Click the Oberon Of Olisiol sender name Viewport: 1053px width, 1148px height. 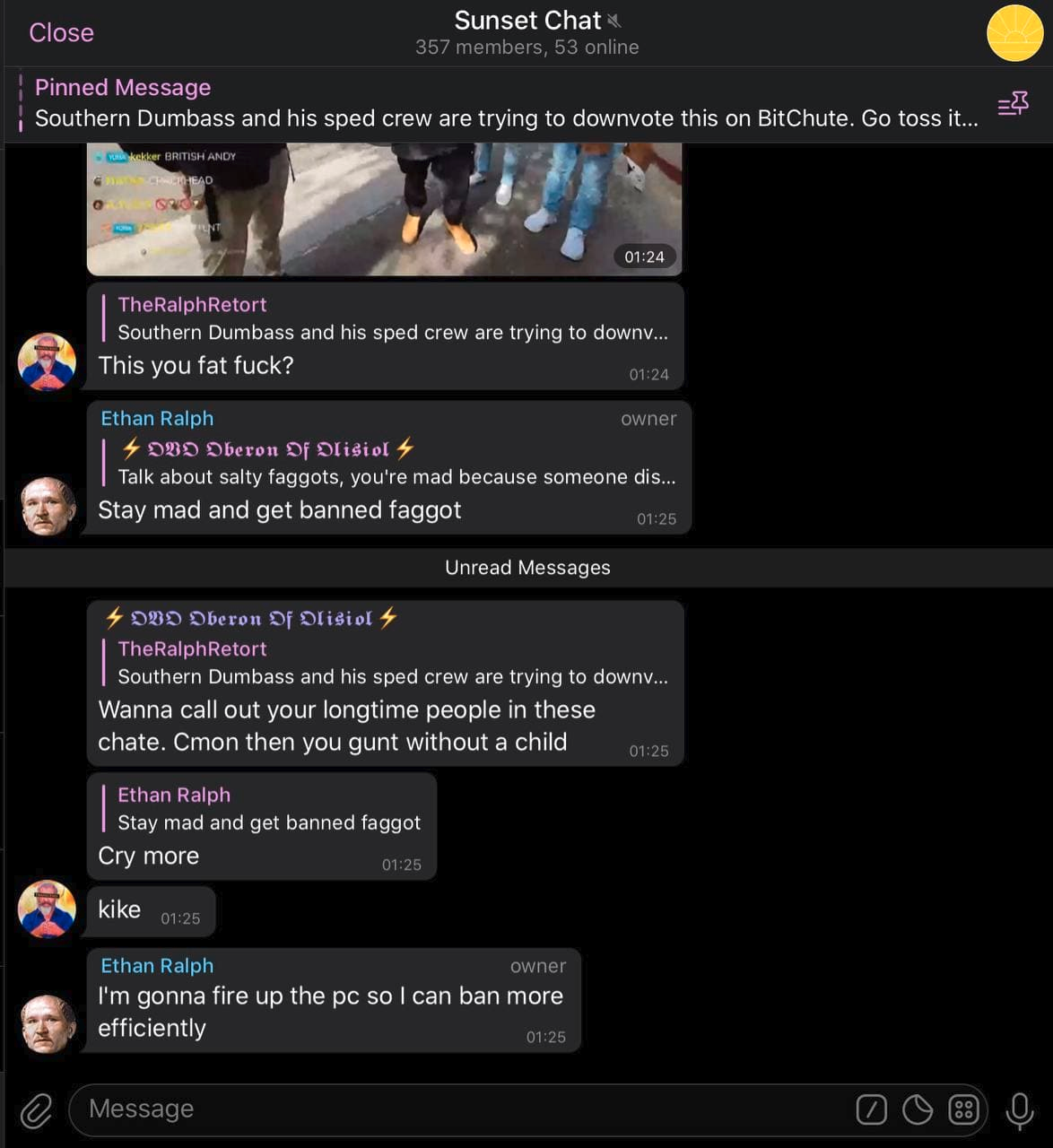tap(251, 618)
